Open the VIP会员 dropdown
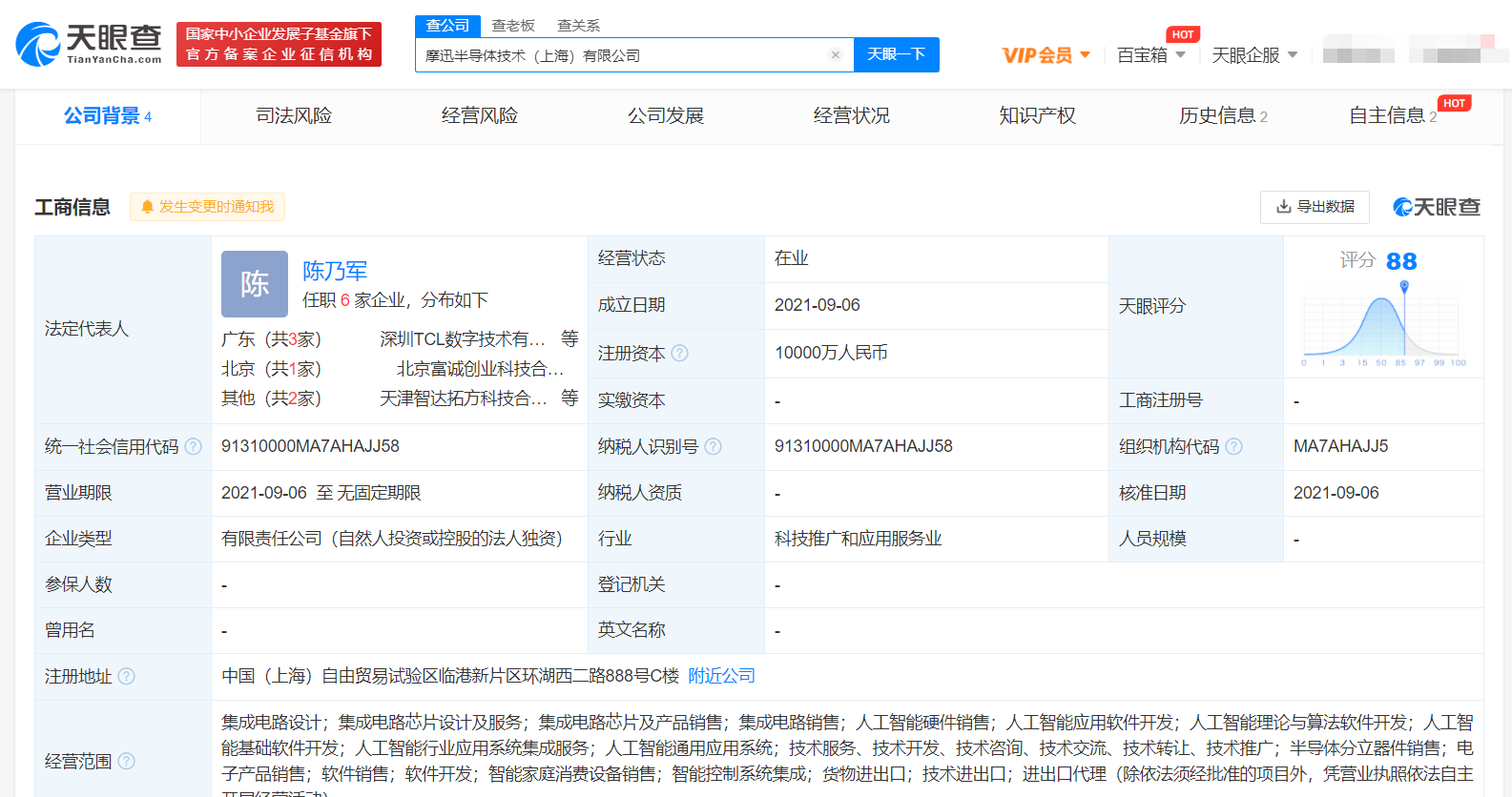This screenshot has height=797, width=1512. pos(1046,55)
